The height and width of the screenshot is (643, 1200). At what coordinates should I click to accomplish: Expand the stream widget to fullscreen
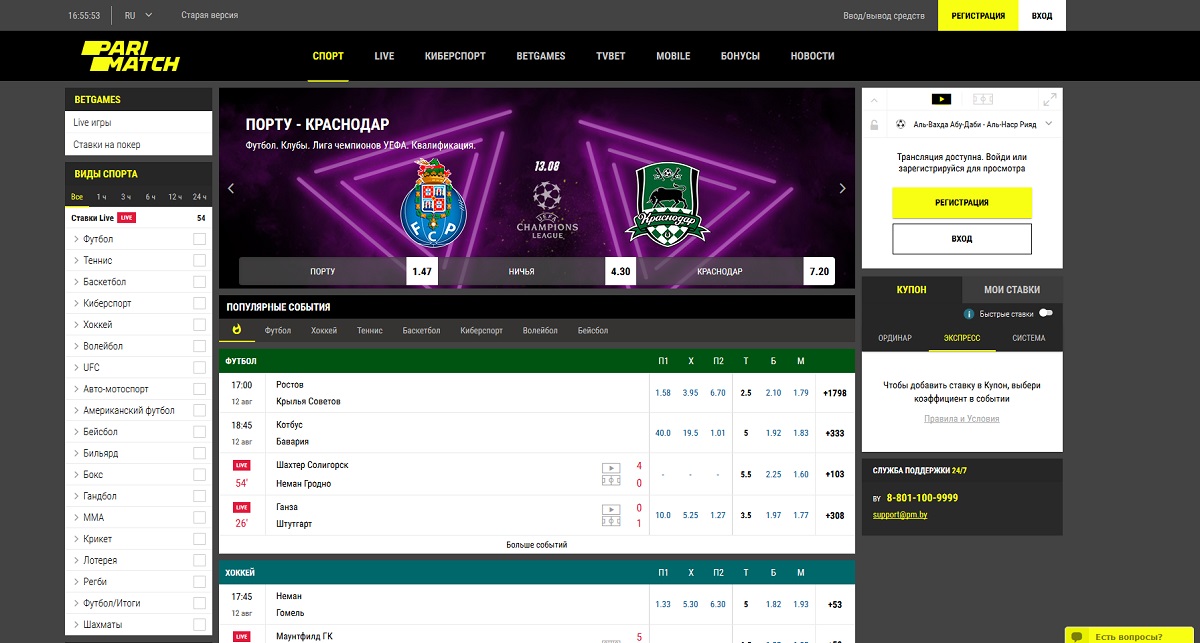1049,99
